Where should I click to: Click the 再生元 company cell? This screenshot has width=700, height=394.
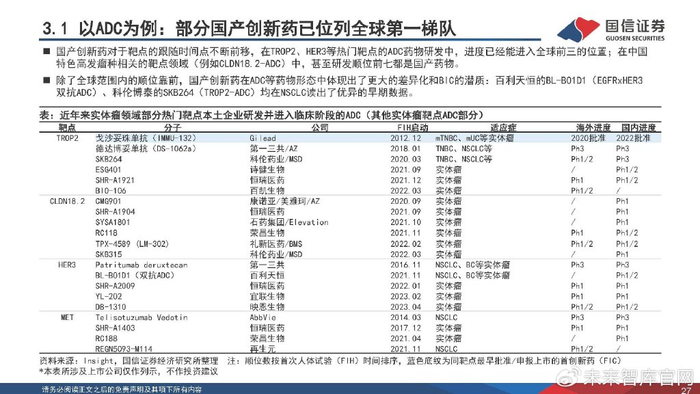[x=262, y=349]
